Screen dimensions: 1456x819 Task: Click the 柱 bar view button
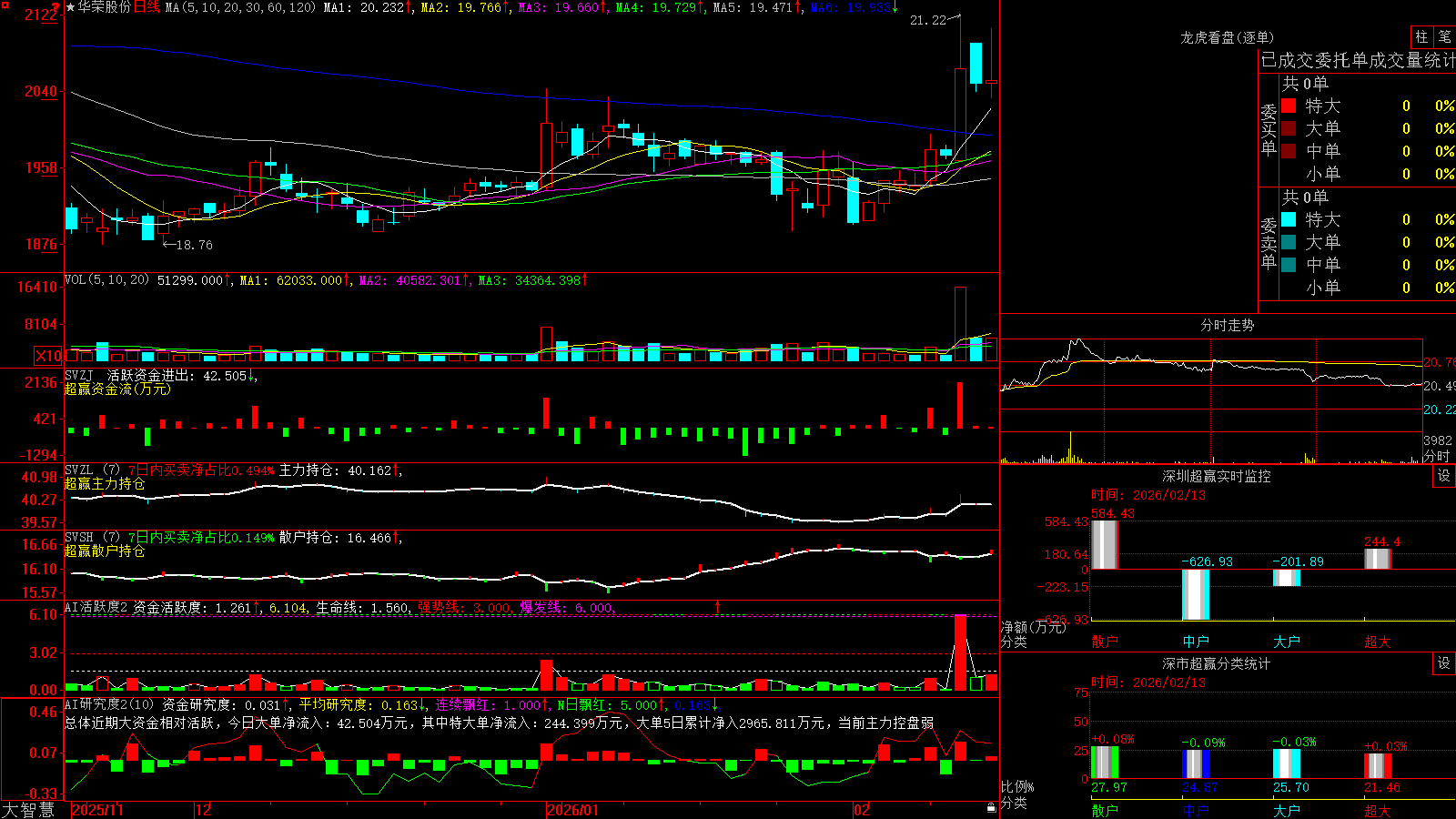[1421, 36]
